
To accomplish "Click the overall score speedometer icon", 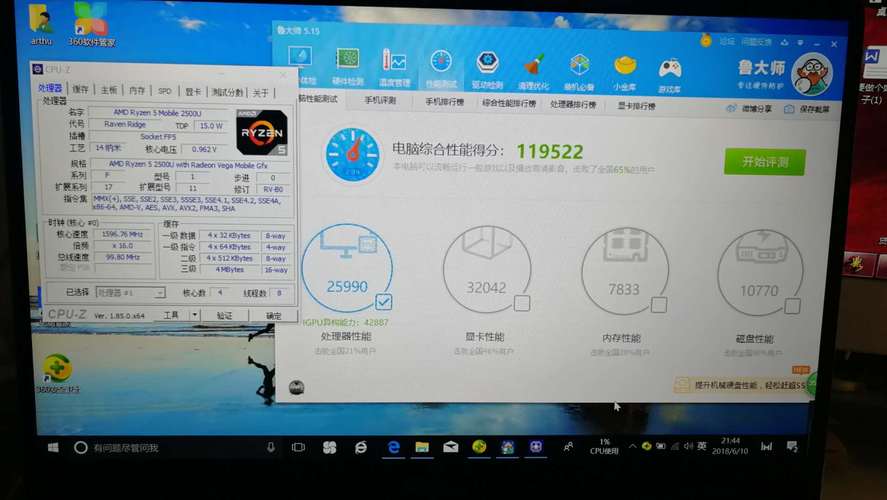I will 353,154.
